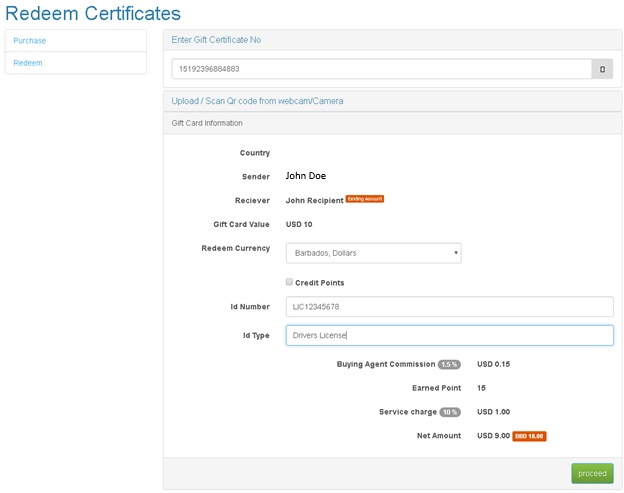Expand Upload / Scan Qr code panel
Screen dimensions: 624x493
click(x=257, y=101)
